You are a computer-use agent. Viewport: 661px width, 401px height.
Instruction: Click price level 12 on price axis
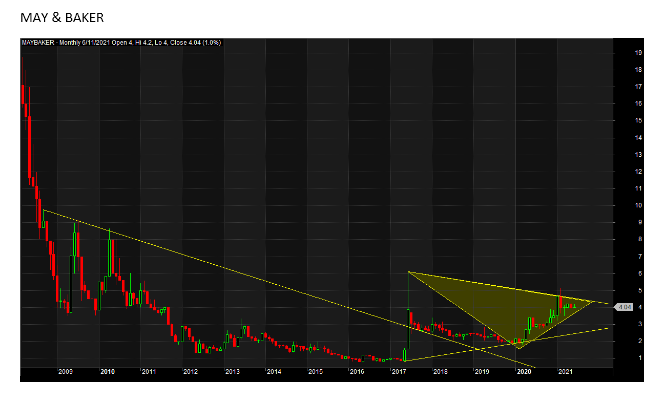[639, 172]
